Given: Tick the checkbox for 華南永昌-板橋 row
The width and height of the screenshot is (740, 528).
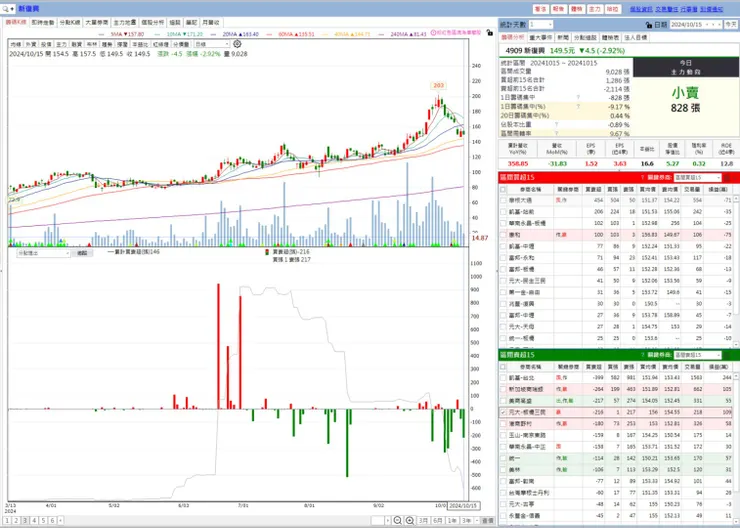Looking at the screenshot, I should pos(503,223).
